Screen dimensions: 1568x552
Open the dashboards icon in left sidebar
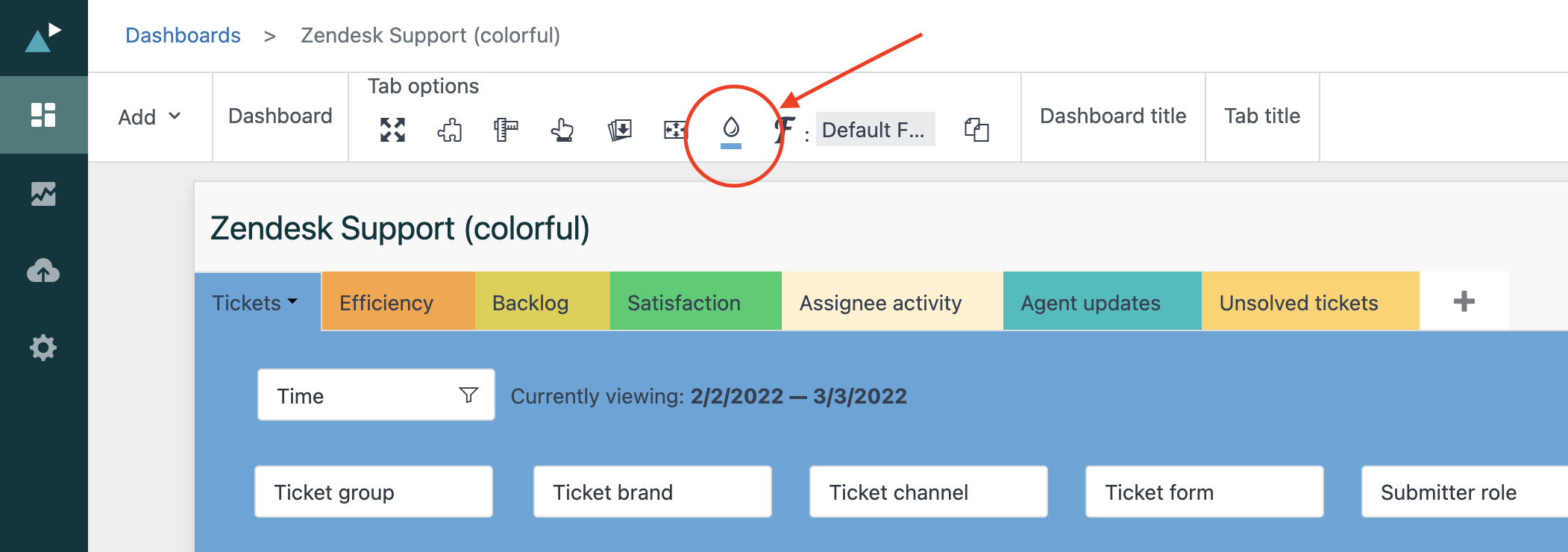(x=43, y=115)
